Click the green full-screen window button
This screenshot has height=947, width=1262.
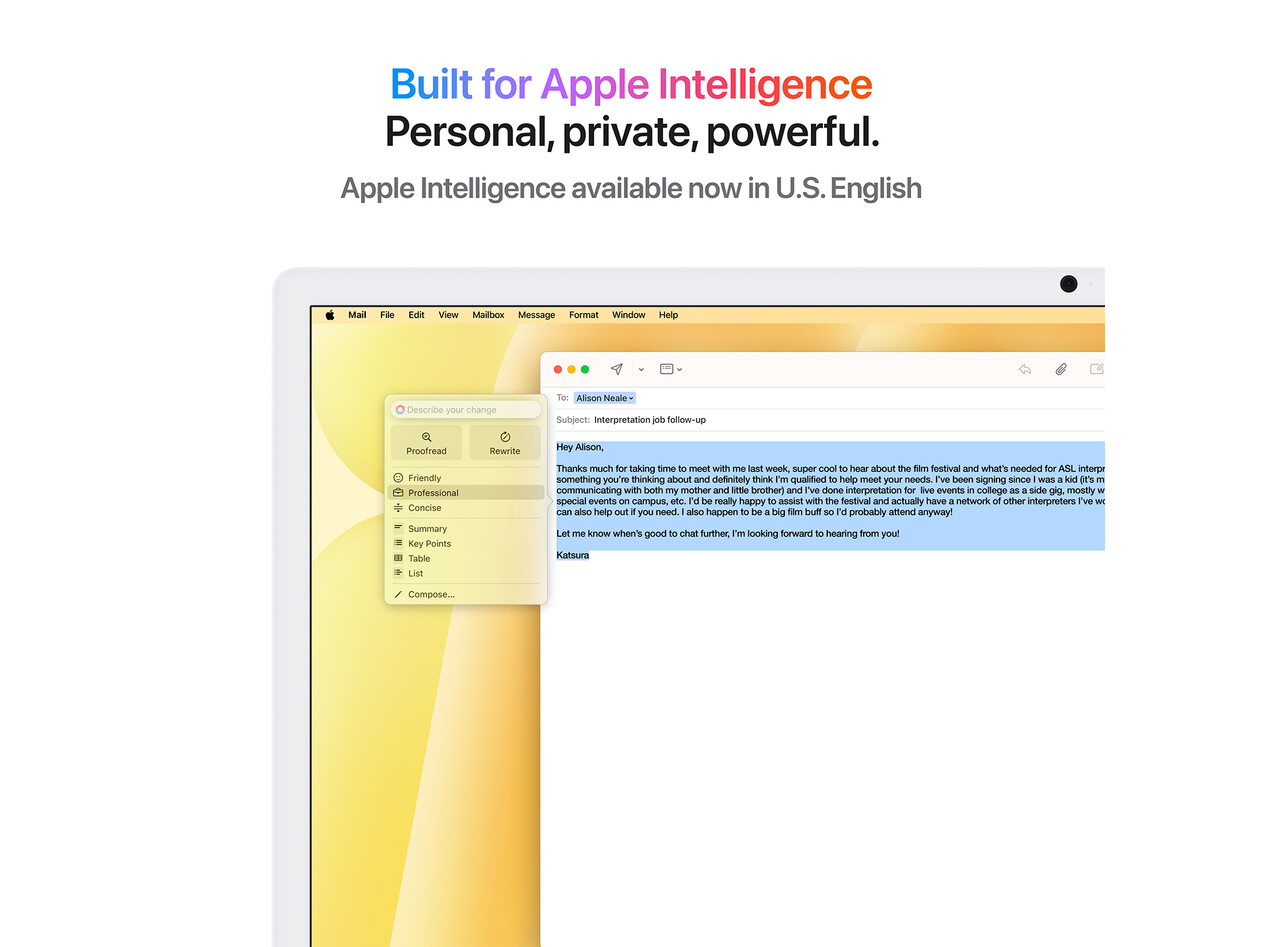(x=585, y=370)
